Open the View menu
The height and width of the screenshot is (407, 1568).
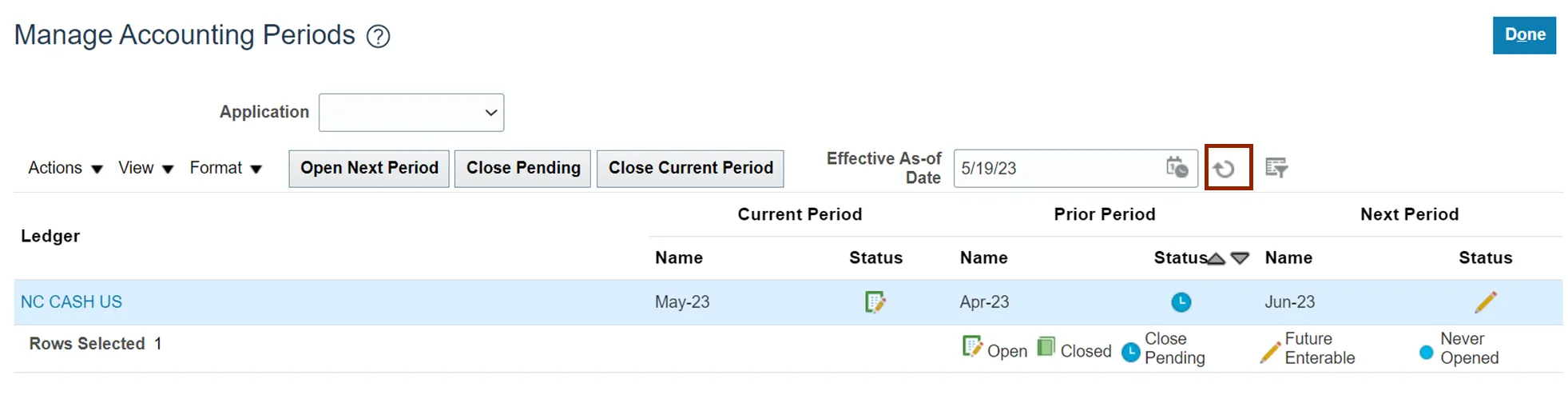(145, 168)
